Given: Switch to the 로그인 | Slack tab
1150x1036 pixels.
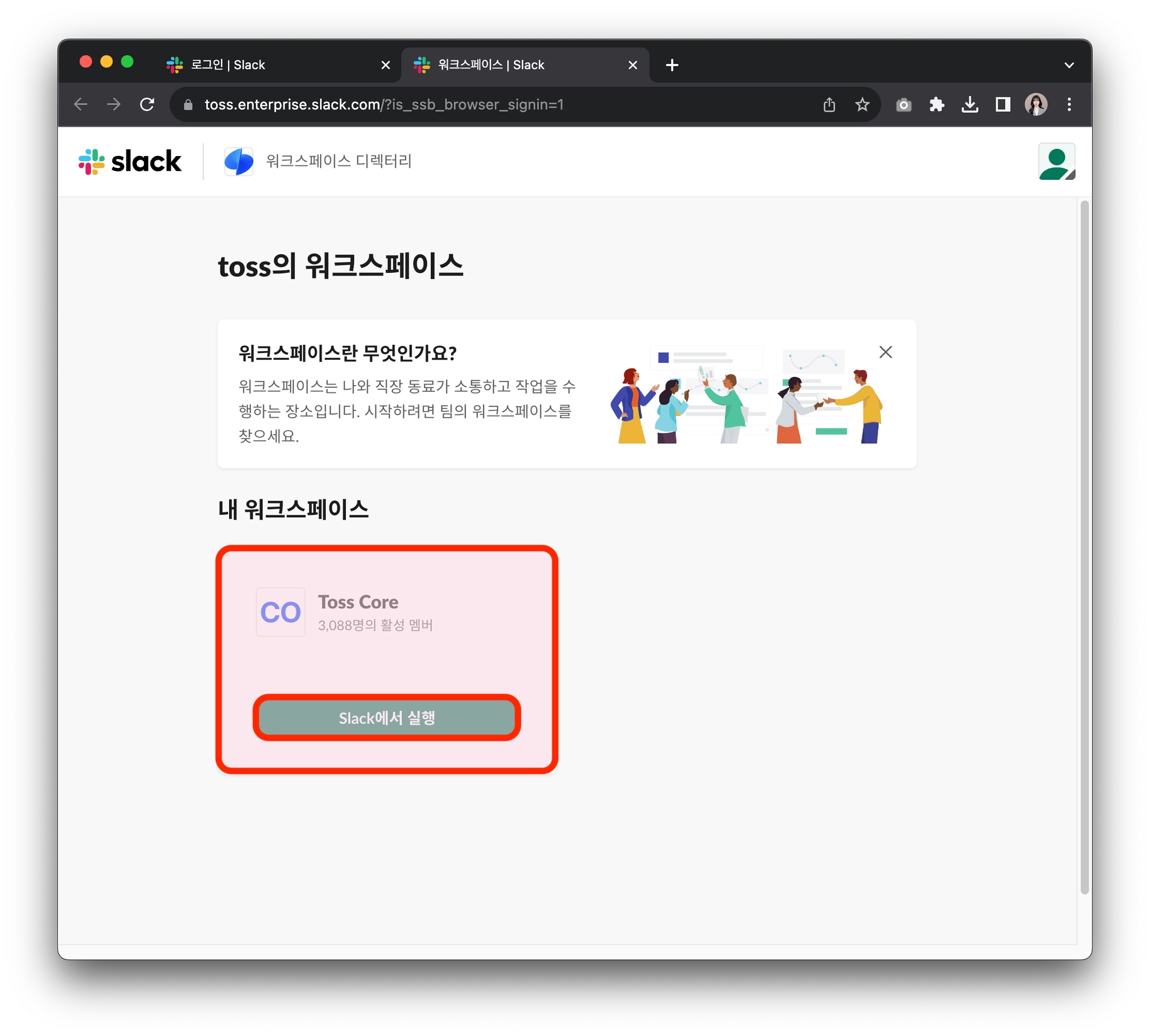Looking at the screenshot, I should point(228,65).
